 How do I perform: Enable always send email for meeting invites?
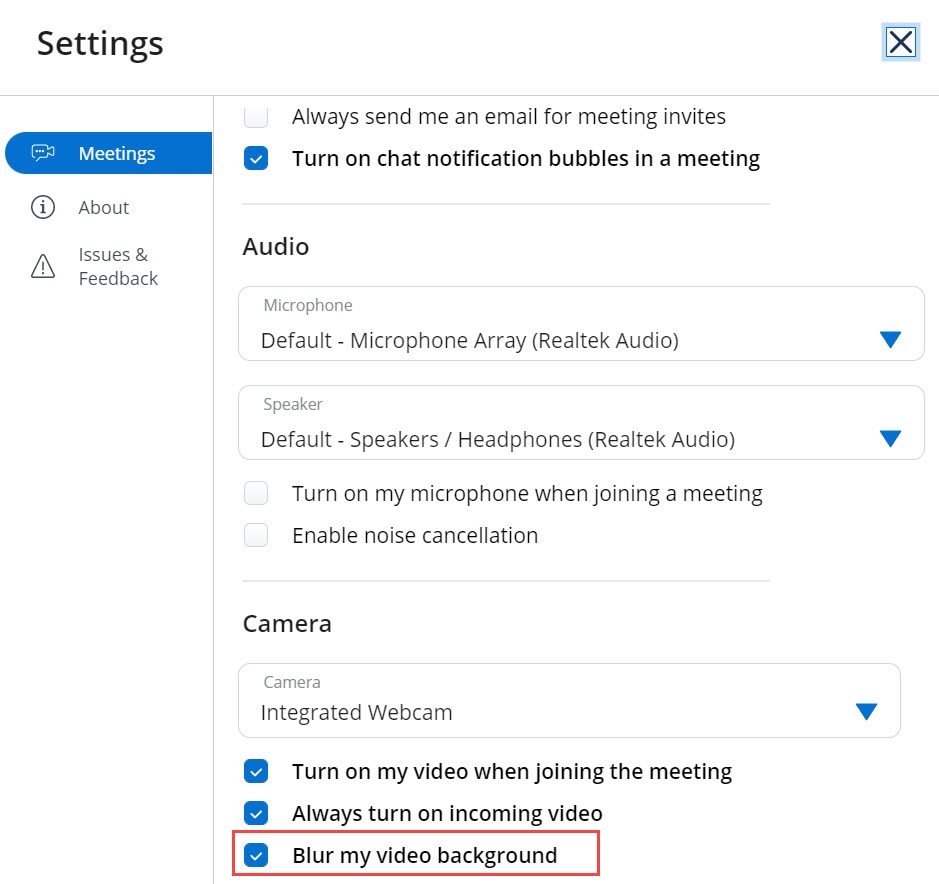coord(257,117)
